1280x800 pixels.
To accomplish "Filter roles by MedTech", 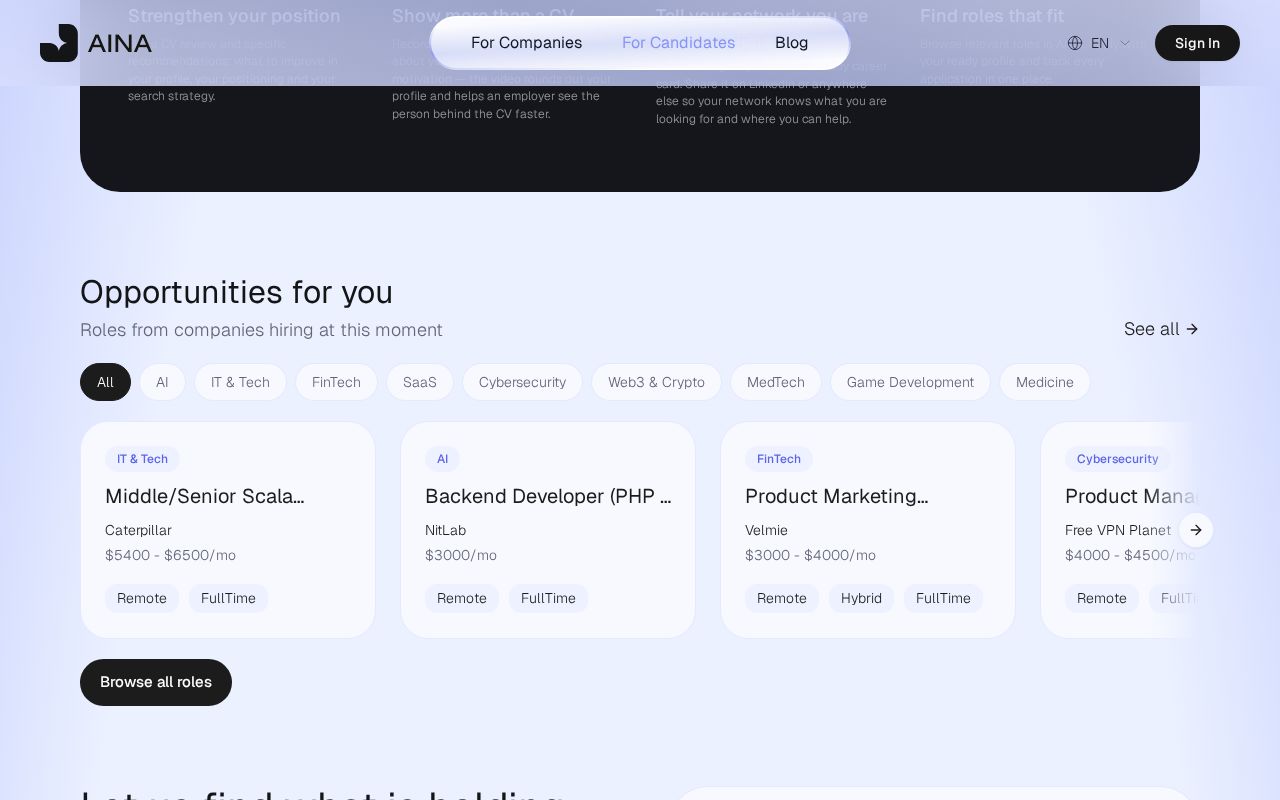I will point(776,382).
